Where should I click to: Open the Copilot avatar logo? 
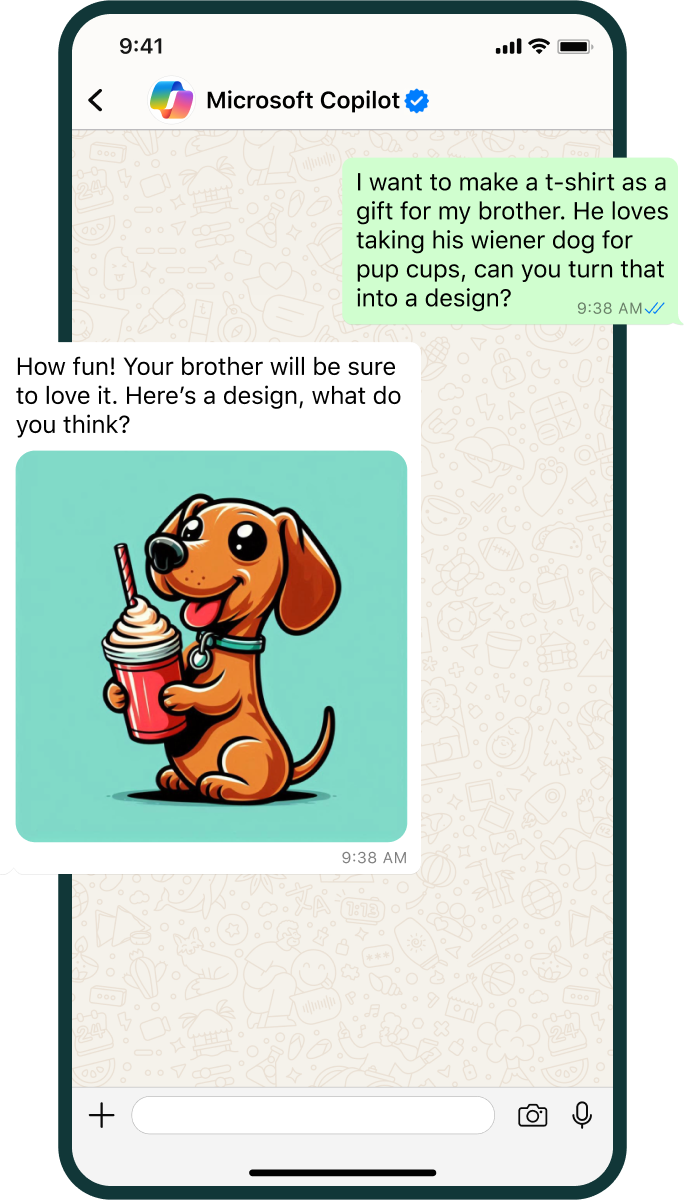171,100
